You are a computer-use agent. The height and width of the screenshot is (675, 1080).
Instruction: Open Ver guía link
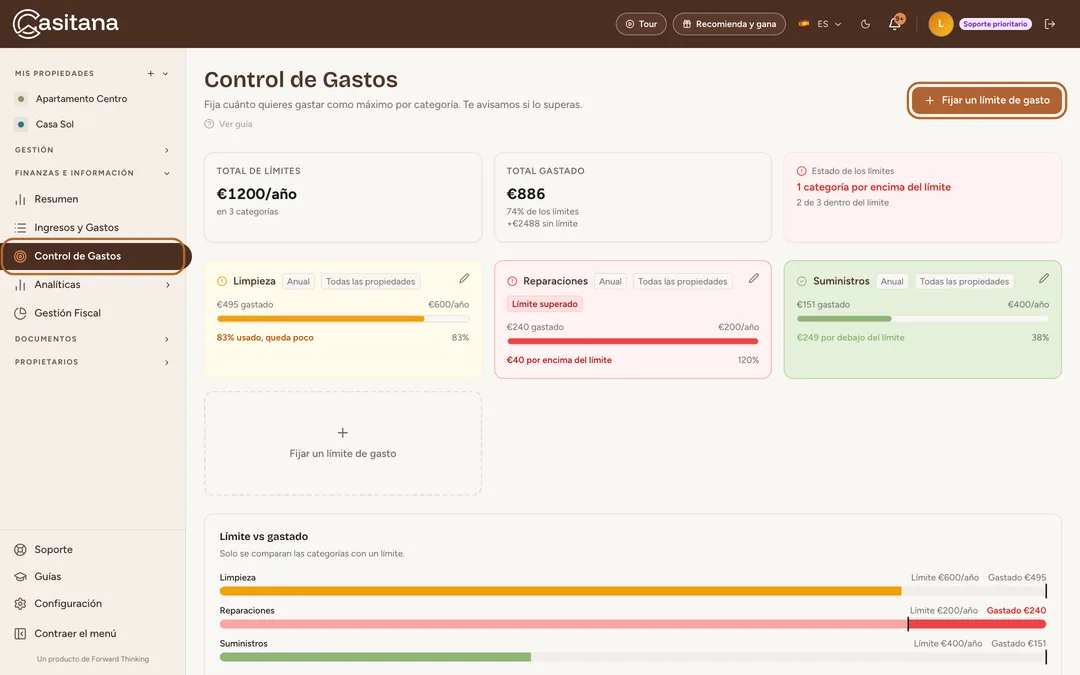pos(228,124)
